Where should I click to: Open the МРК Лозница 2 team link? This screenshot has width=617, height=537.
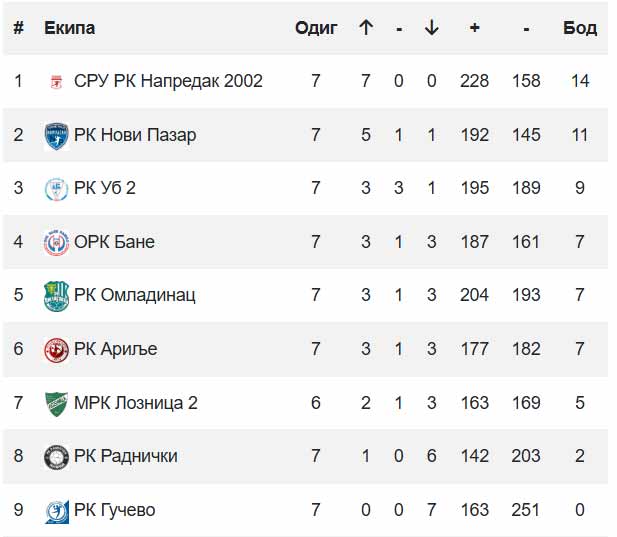pos(136,403)
